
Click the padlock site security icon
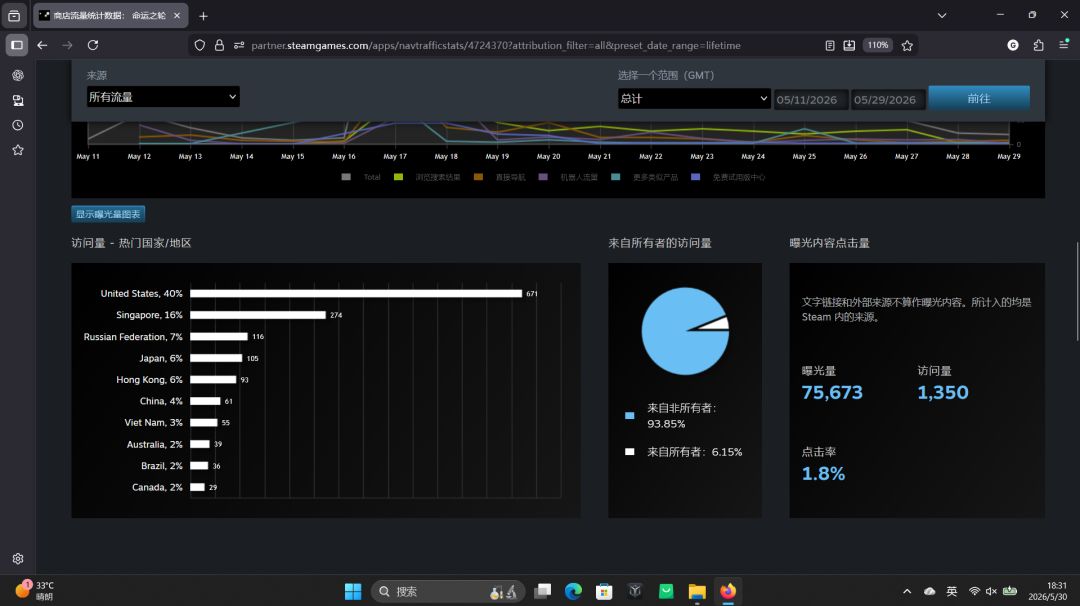(x=219, y=45)
